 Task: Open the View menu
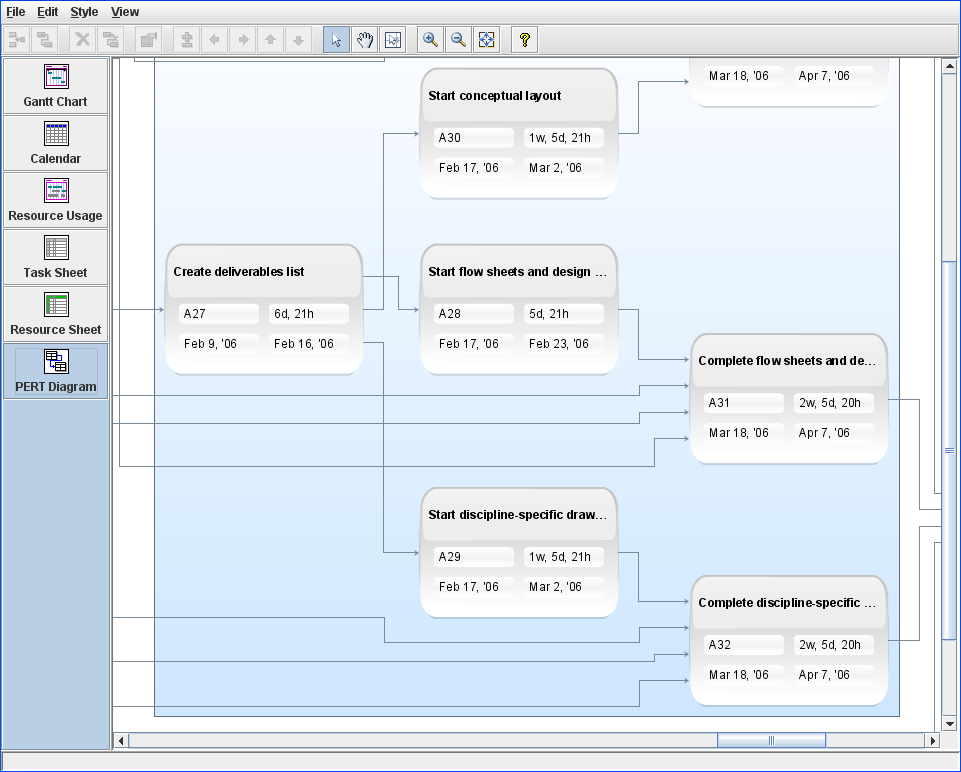point(125,12)
